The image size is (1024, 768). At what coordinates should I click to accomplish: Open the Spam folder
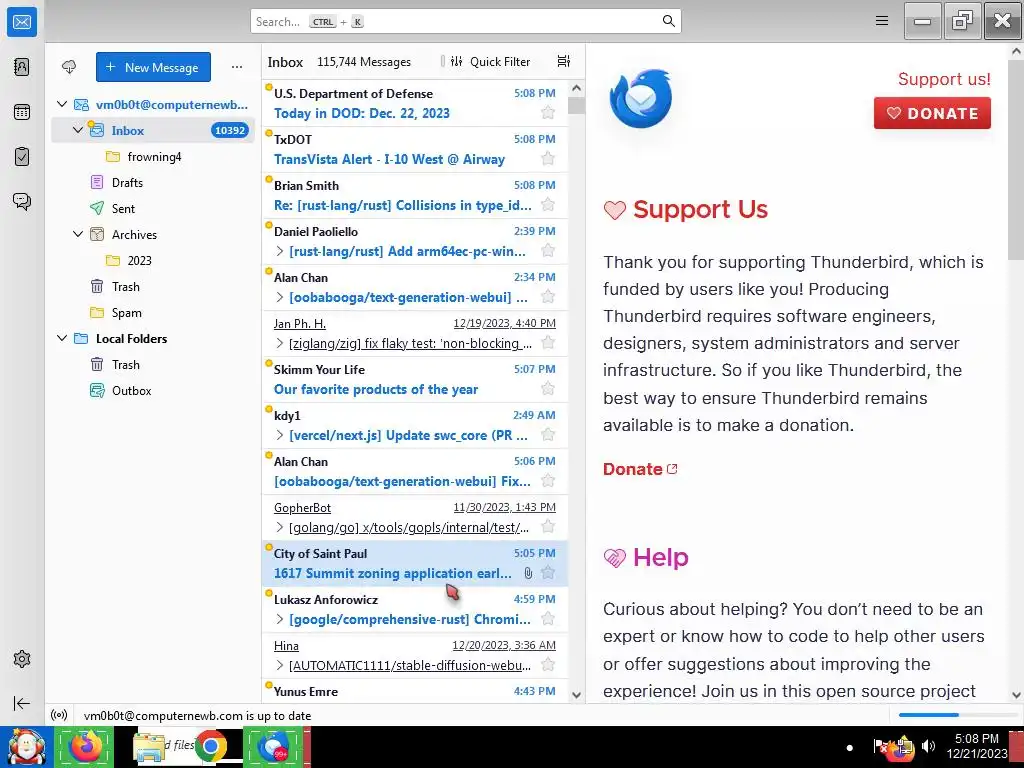click(153, 313)
